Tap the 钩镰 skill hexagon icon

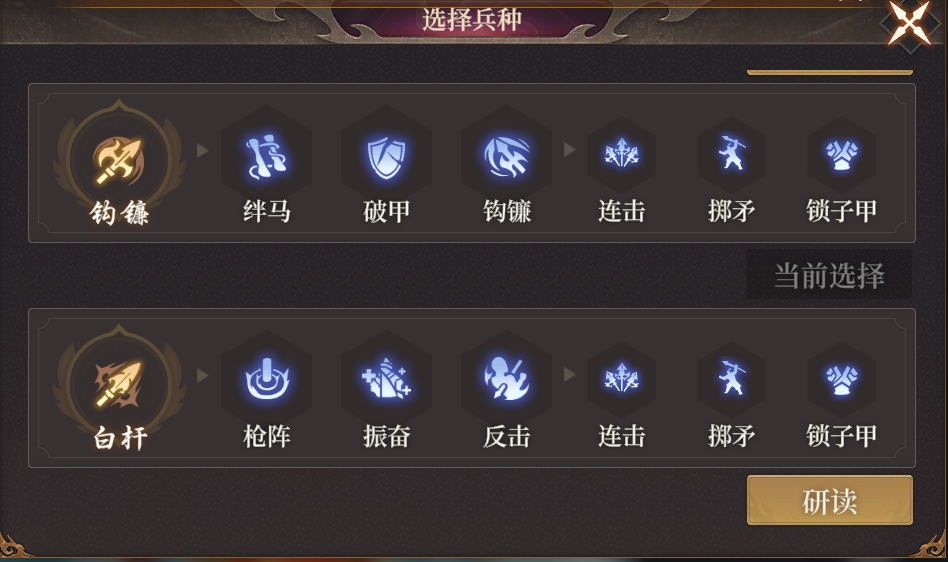coord(507,156)
